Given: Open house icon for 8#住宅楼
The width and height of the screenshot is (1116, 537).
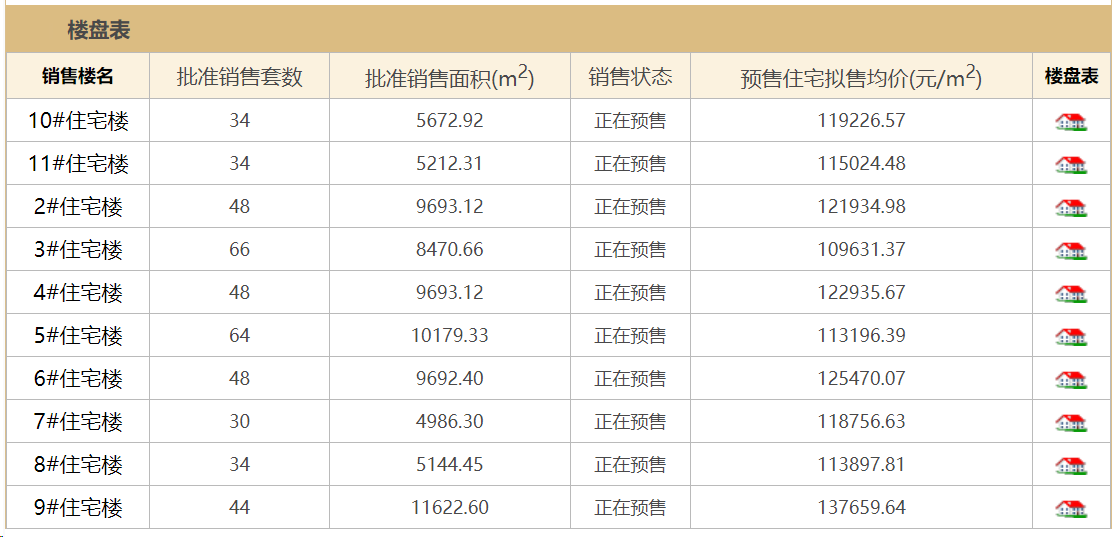Looking at the screenshot, I should pos(1070,465).
